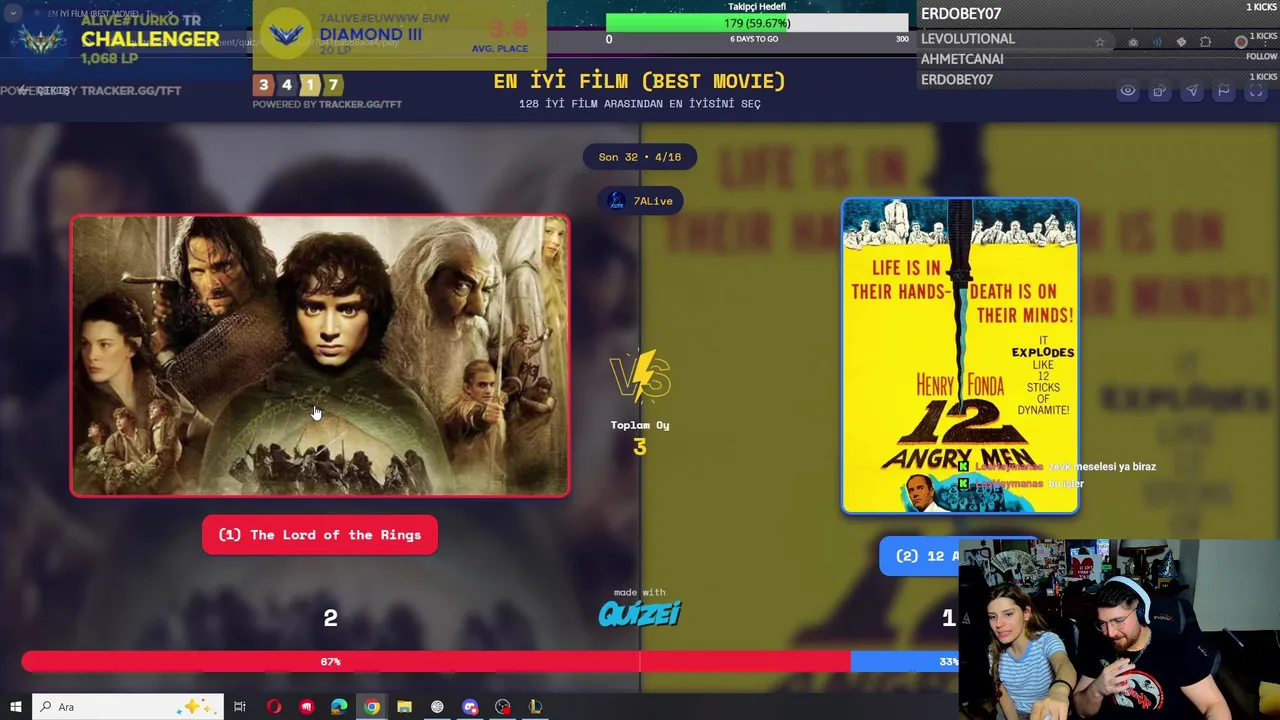Focus the taskbar search box labeled Ara
This screenshot has width=1280, height=720.
click(128, 707)
